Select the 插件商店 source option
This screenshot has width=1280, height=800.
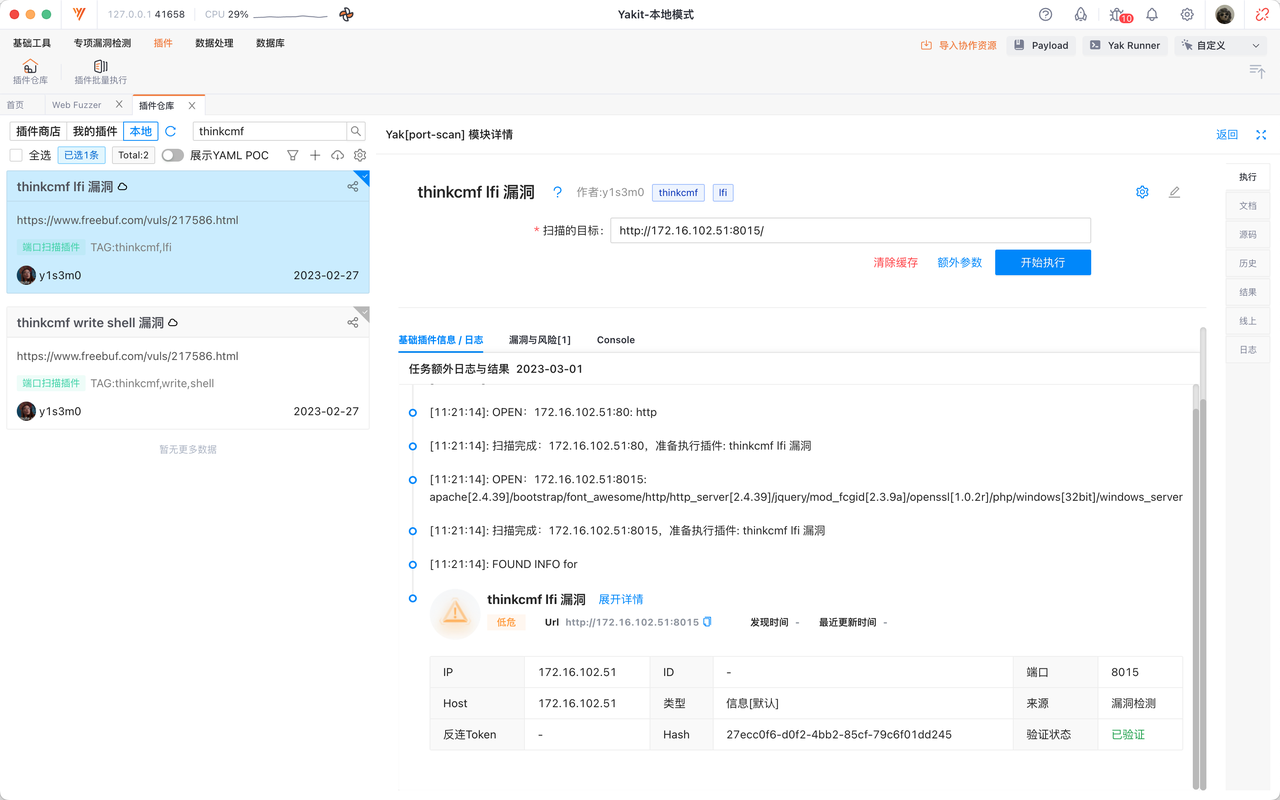point(38,131)
